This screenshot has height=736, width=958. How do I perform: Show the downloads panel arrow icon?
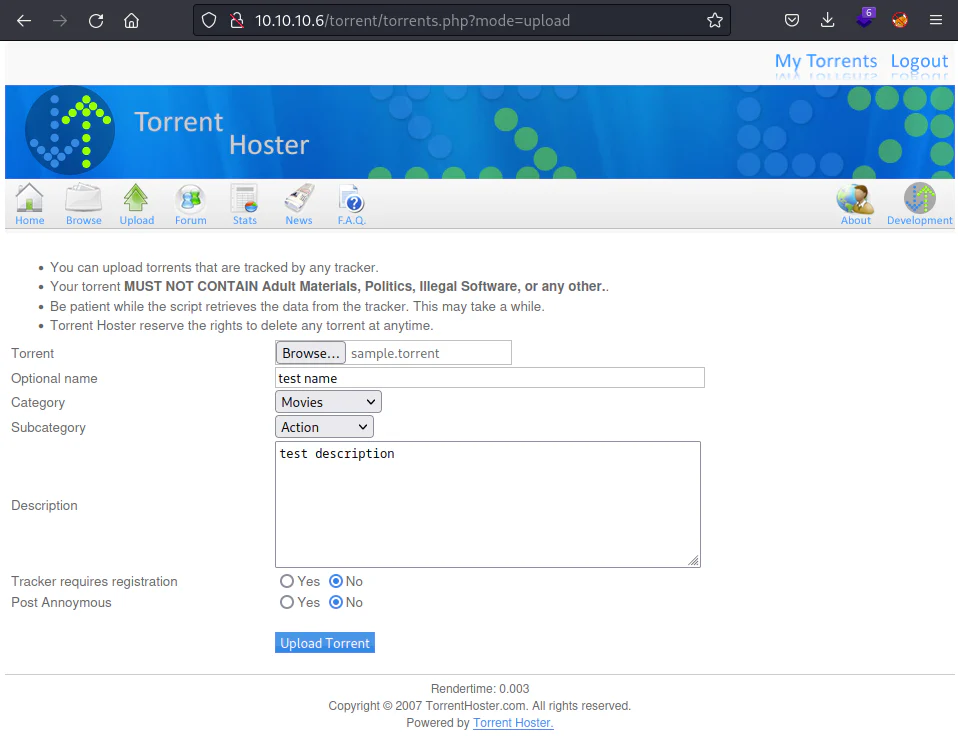point(827,21)
